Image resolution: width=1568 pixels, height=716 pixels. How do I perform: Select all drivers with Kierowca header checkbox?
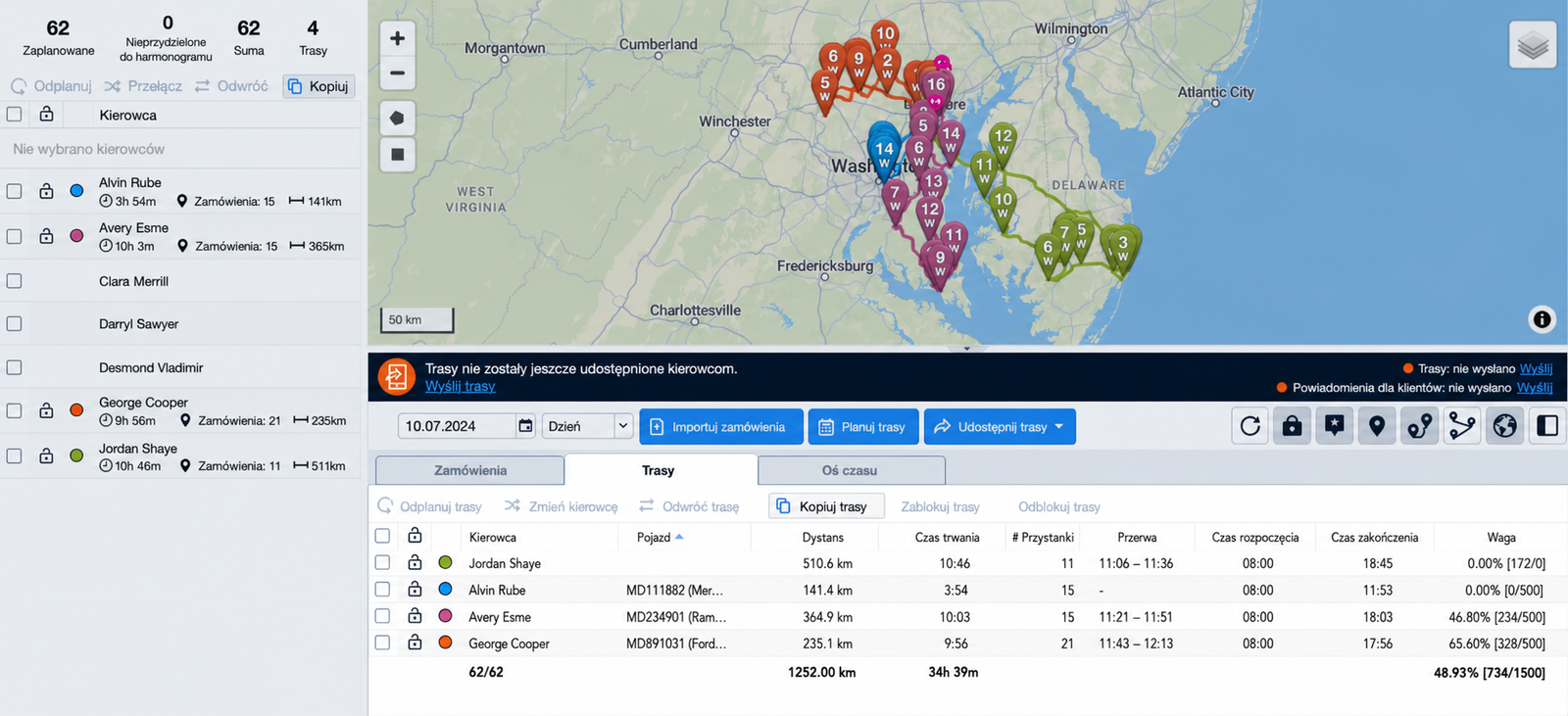(14, 115)
